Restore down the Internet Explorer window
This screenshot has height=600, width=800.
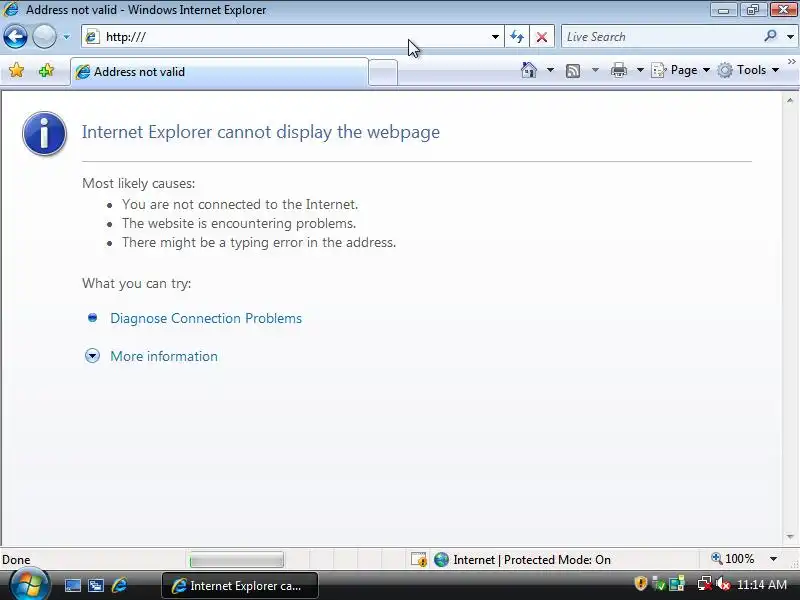[753, 10]
